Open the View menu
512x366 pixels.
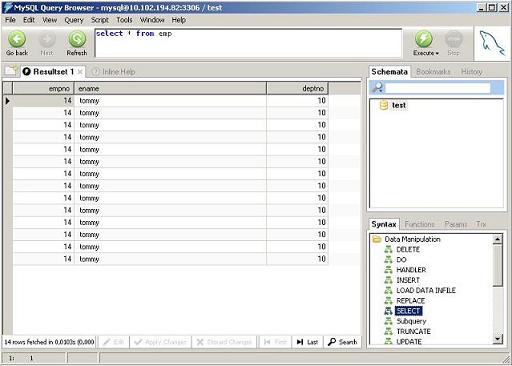(x=50, y=20)
